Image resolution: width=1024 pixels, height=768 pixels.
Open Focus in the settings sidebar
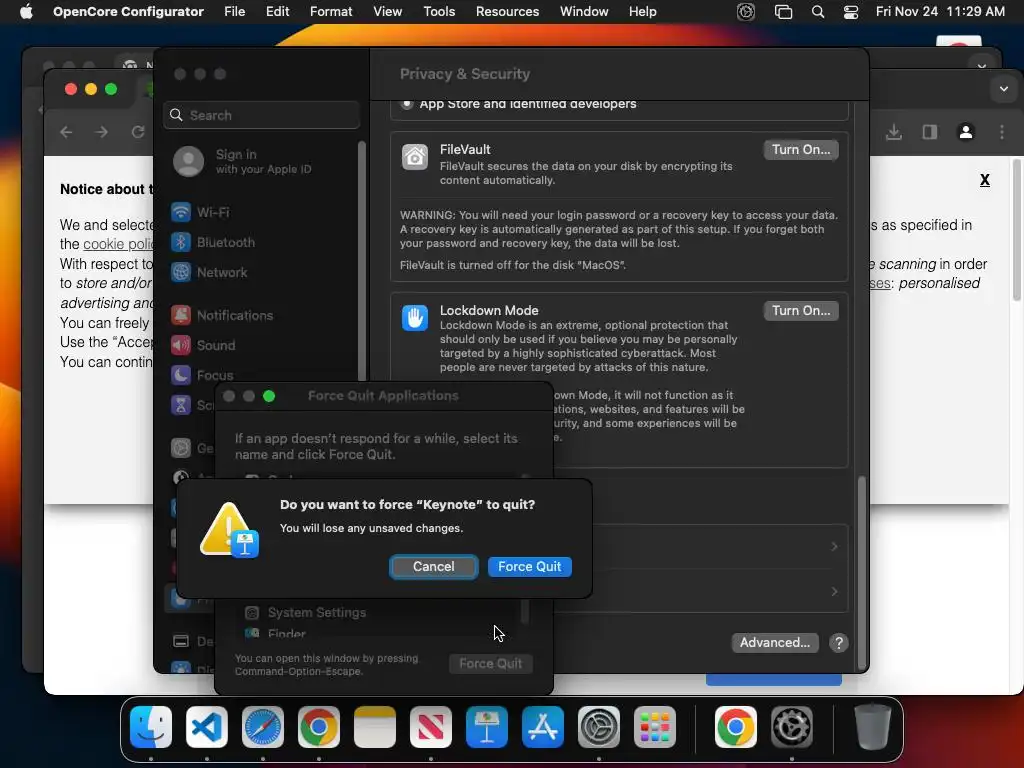click(202, 375)
